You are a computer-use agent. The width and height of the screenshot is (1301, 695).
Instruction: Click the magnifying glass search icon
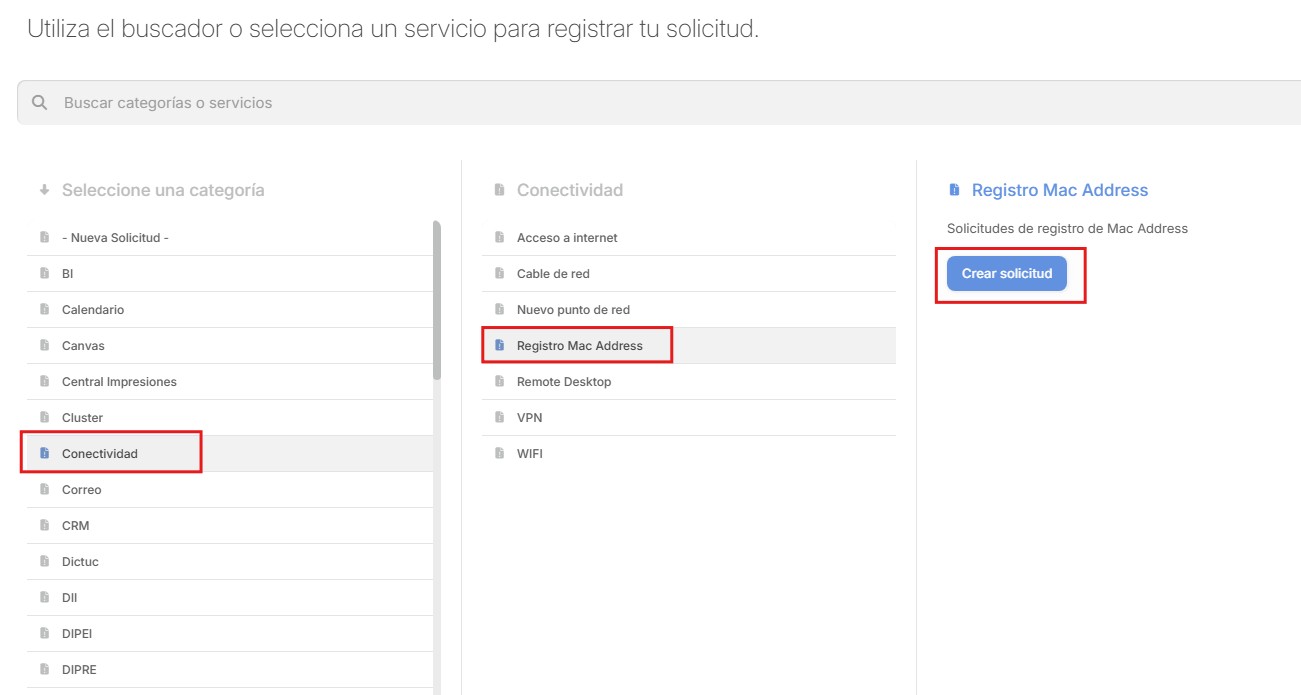40,103
